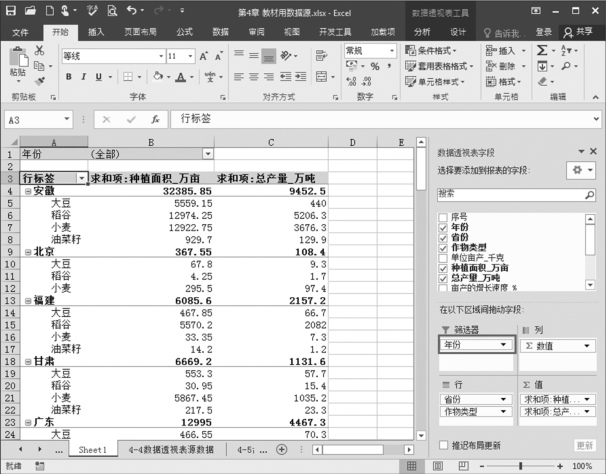Image resolution: width=606 pixels, height=474 pixels.
Task: Collapse the 甘肃 row group
Action: click(x=28, y=362)
